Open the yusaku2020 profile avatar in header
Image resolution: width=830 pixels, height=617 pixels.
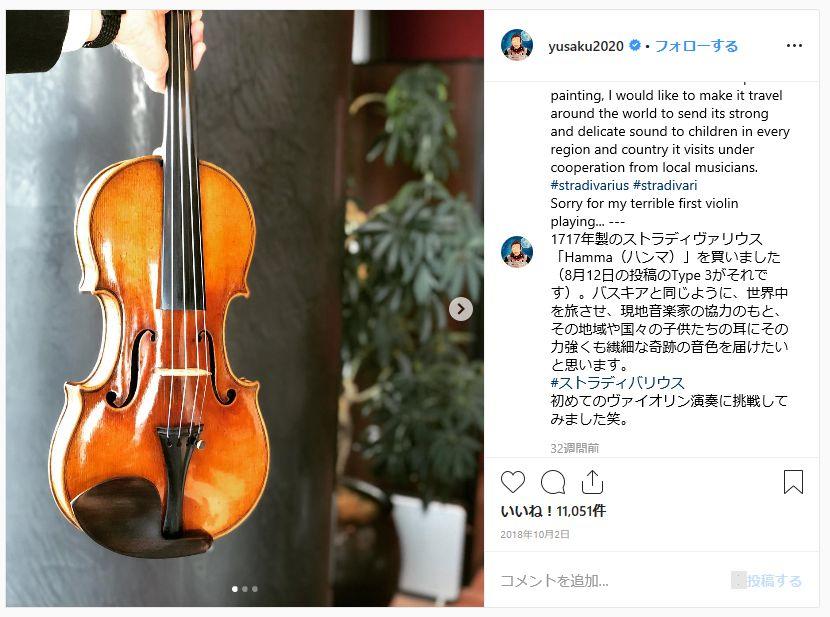coord(517,46)
